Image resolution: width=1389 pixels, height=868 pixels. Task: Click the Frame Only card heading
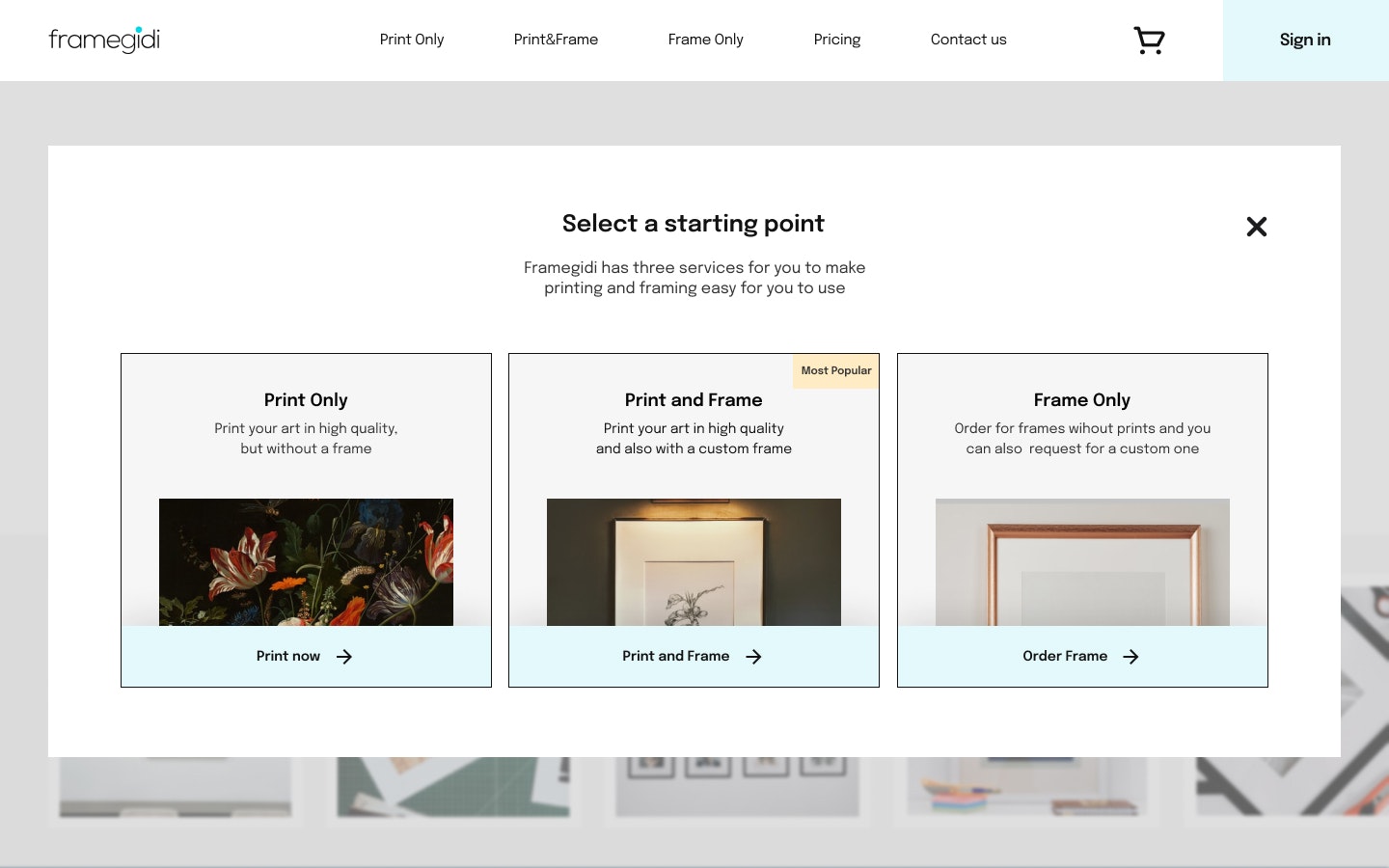click(x=1082, y=400)
